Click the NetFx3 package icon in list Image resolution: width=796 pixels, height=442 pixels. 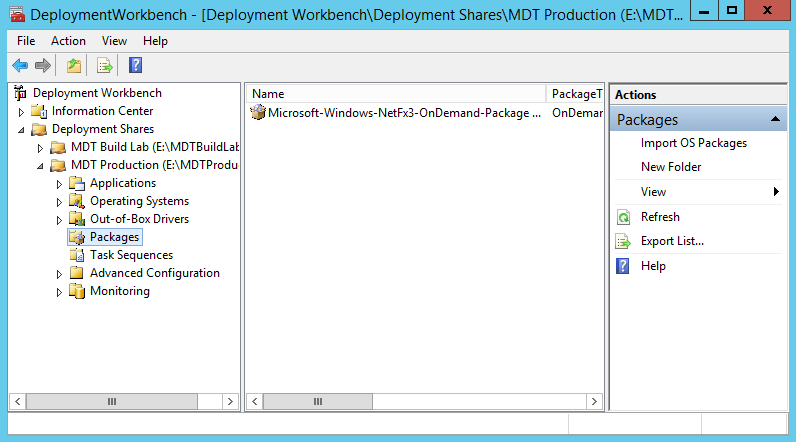click(x=258, y=113)
